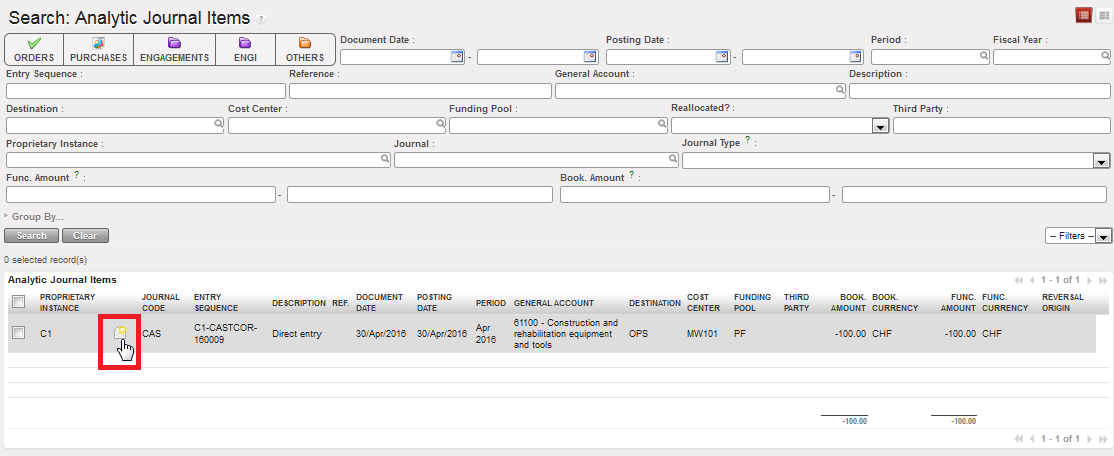Select the PURCHASES filter icon
Screen dimensions: 1114x456
(x=98, y=49)
